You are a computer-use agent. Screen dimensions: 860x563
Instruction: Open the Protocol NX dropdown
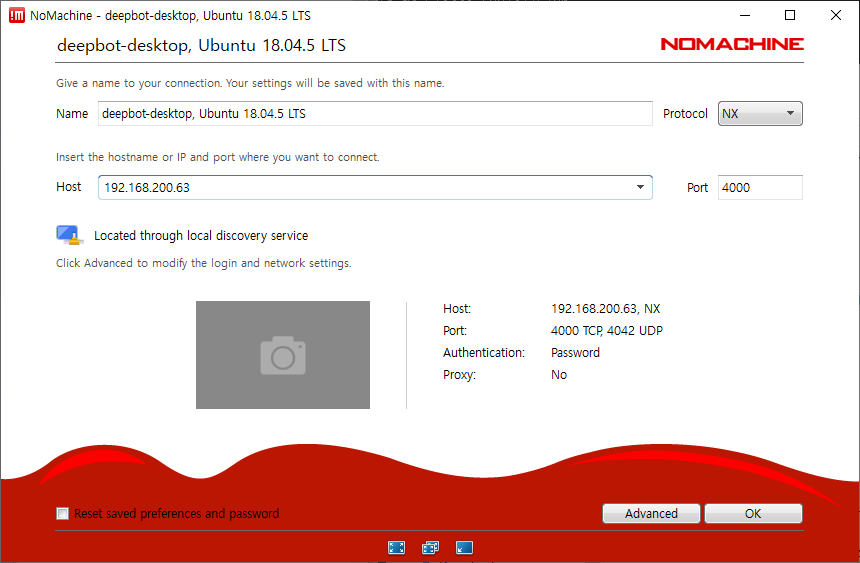760,114
